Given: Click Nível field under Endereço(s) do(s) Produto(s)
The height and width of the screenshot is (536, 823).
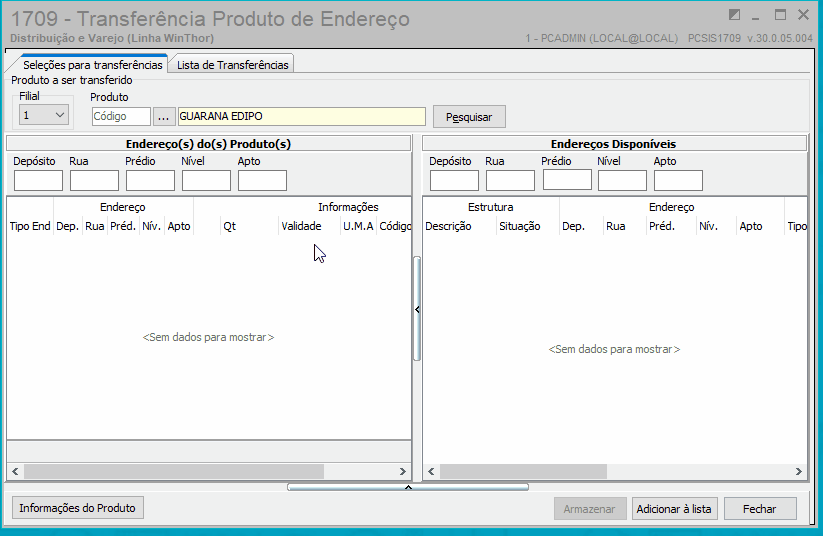Looking at the screenshot, I should 206,181.
